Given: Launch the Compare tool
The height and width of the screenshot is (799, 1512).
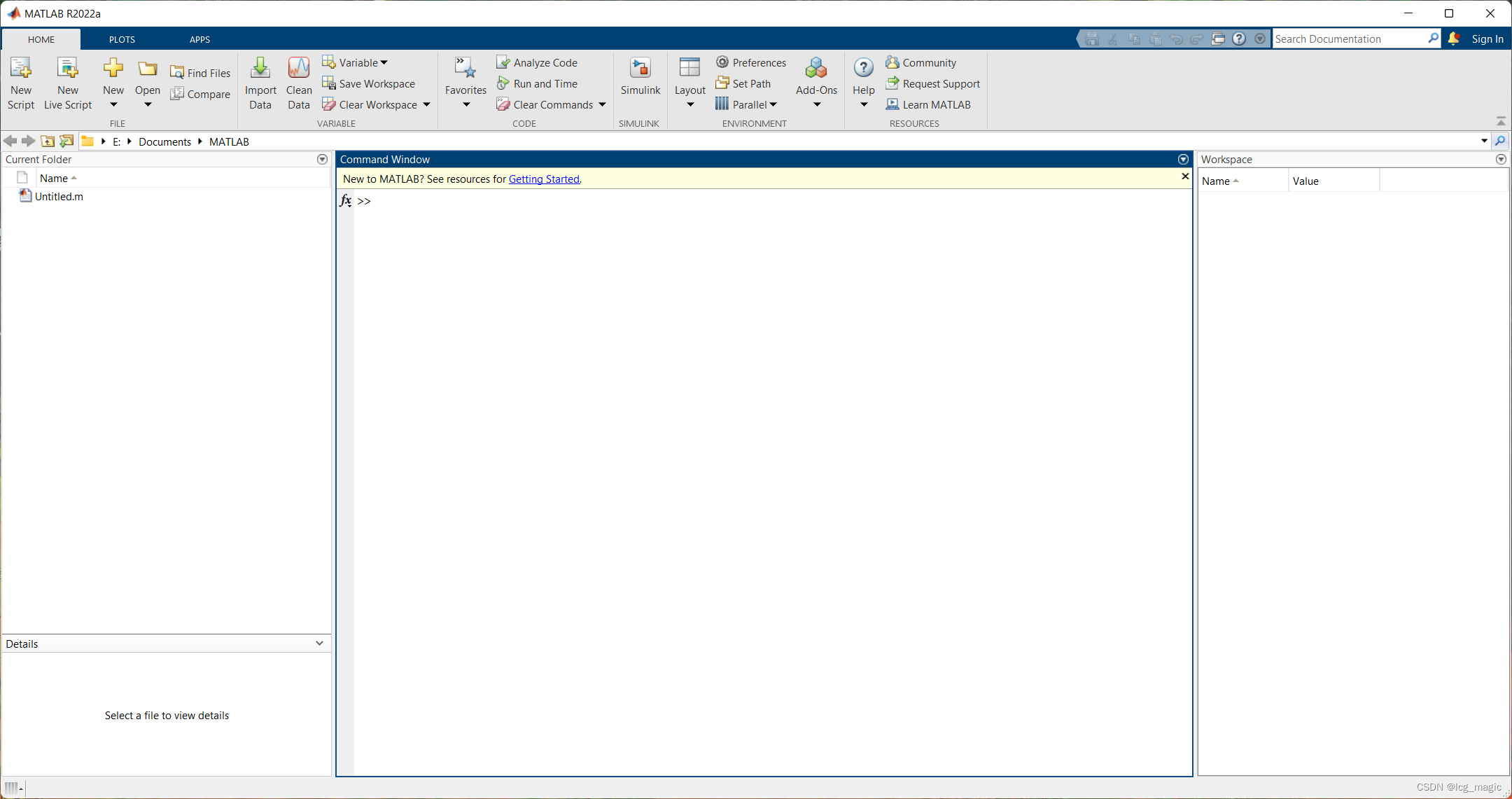Looking at the screenshot, I should pyautogui.click(x=200, y=94).
